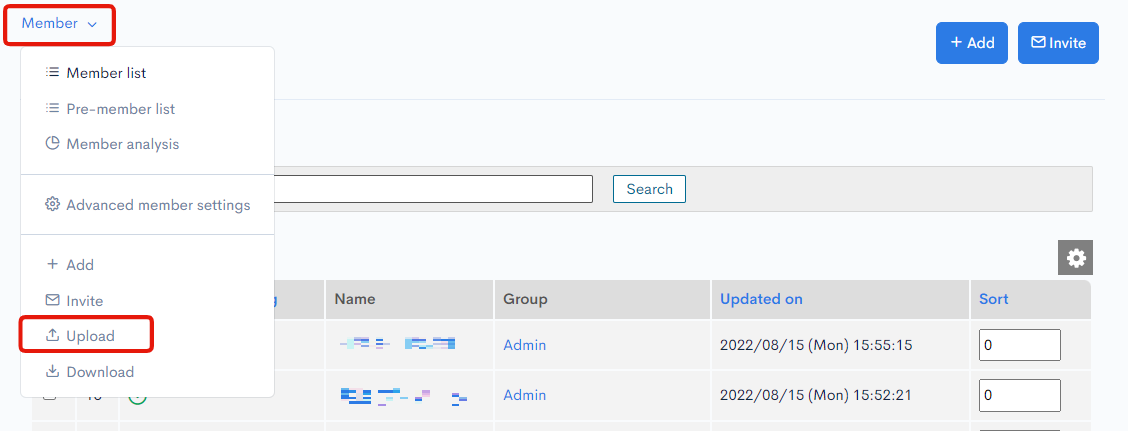Click the download arrow icon
This screenshot has width=1128, height=431.
tap(52, 371)
